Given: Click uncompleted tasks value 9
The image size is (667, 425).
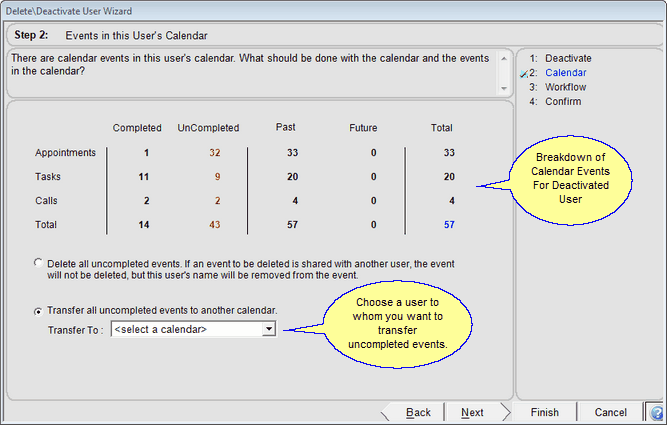Looking at the screenshot, I should click(217, 177).
